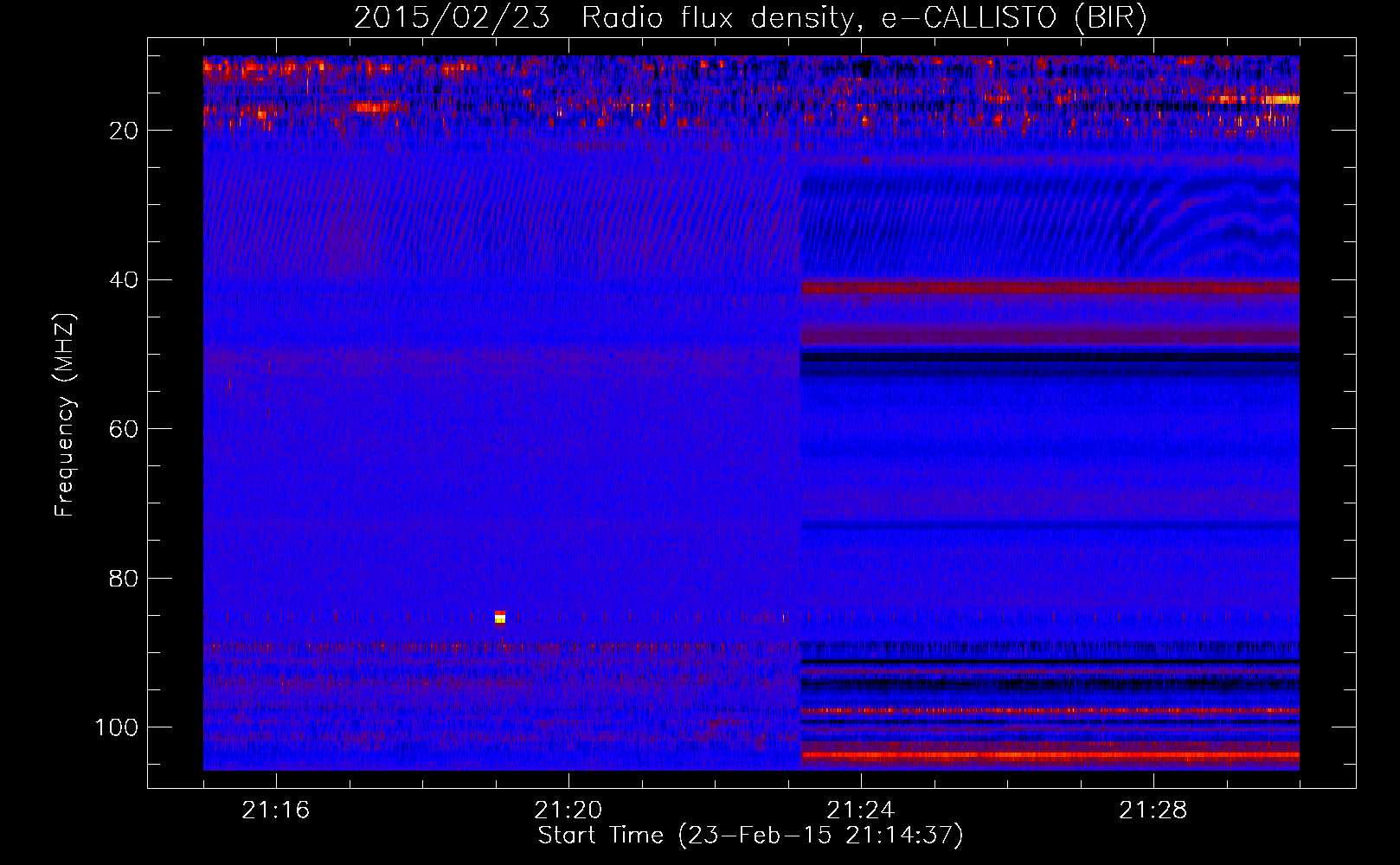Click the bright red band near 104 MHz
This screenshot has height=865, width=1400.
(x=1050, y=755)
